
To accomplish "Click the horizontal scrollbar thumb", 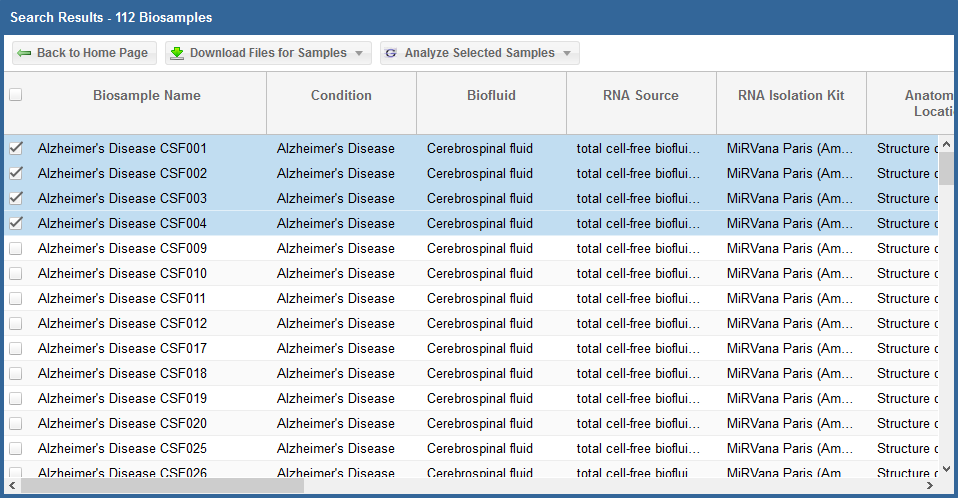I will [x=160, y=485].
